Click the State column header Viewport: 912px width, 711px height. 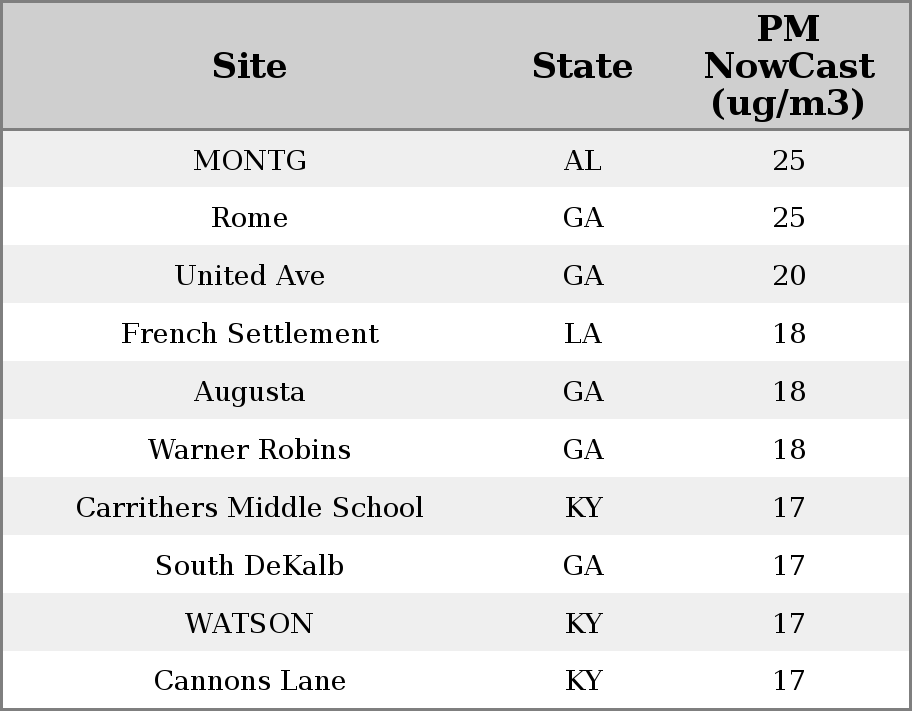[x=582, y=66]
